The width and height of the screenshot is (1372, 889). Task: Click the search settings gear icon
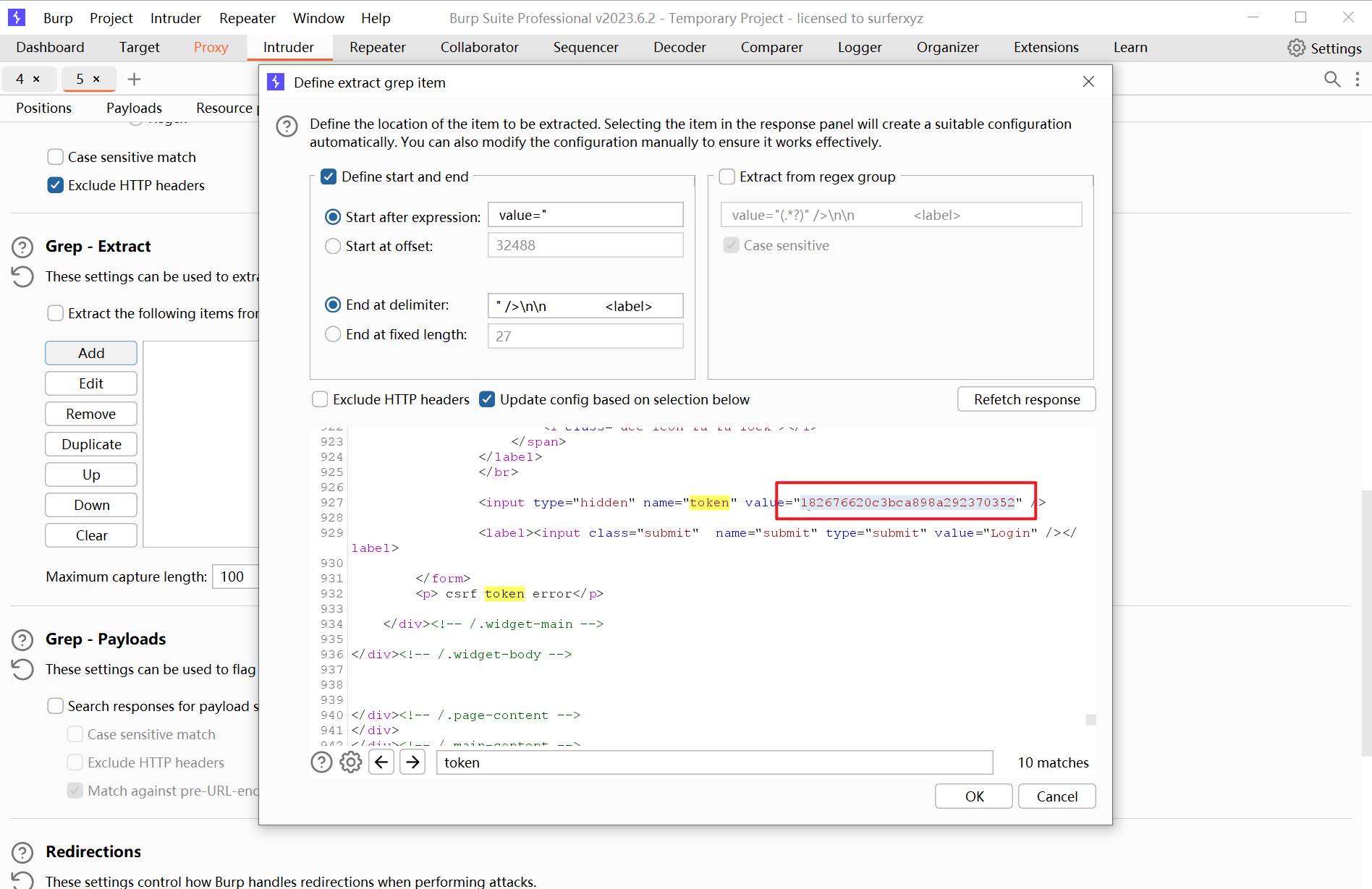point(351,762)
